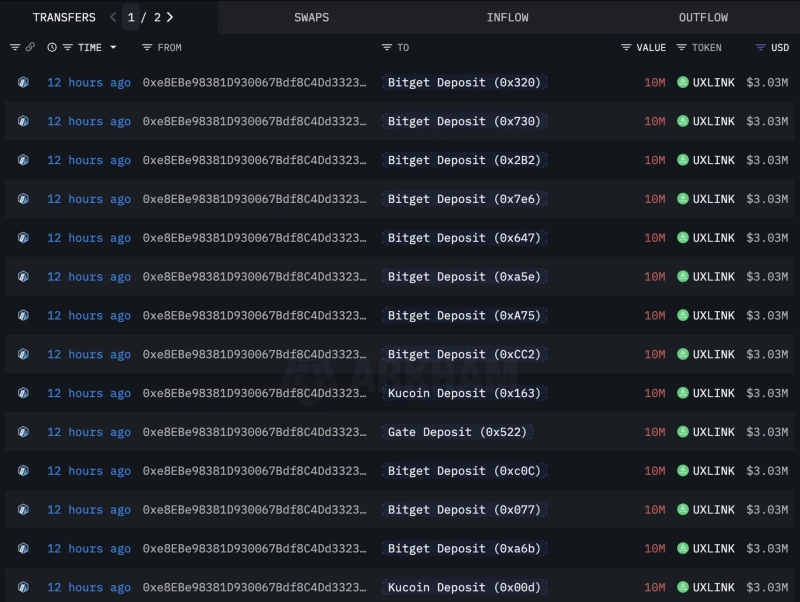Click the link icon in header row
800x602 pixels.
(x=30, y=47)
